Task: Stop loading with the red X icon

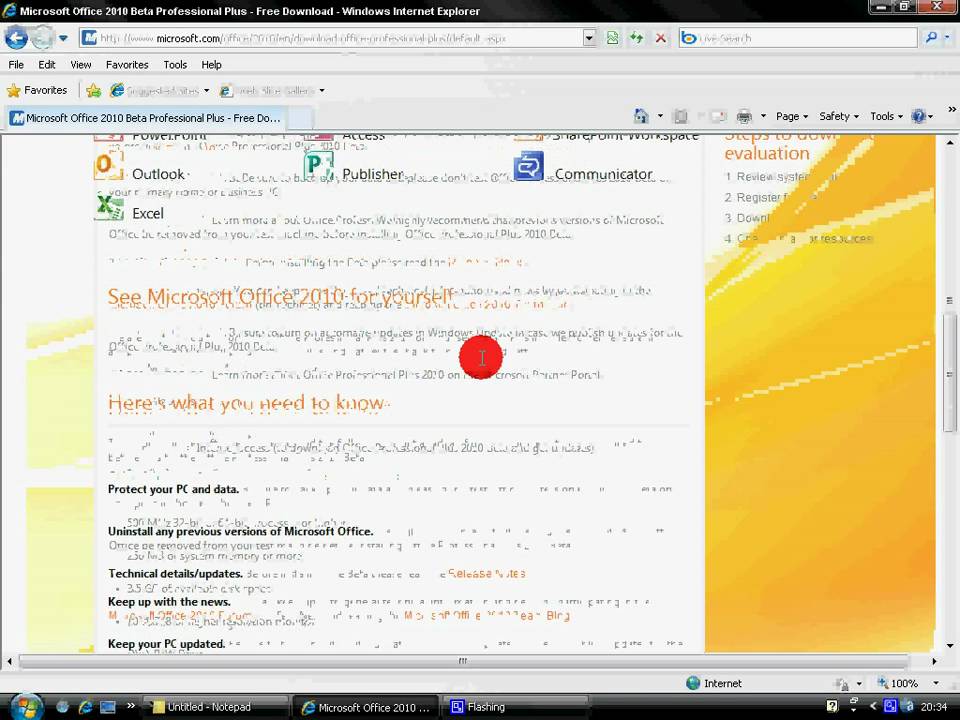Action: point(661,38)
